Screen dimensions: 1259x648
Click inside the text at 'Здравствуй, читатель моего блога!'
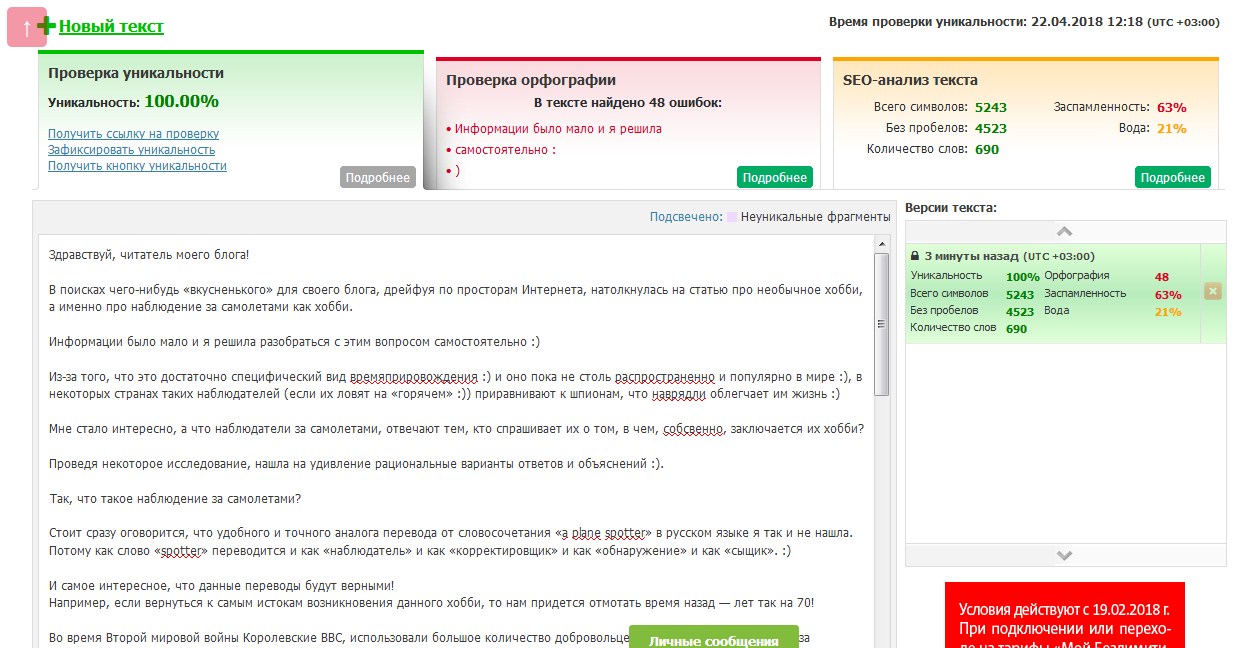coord(149,255)
